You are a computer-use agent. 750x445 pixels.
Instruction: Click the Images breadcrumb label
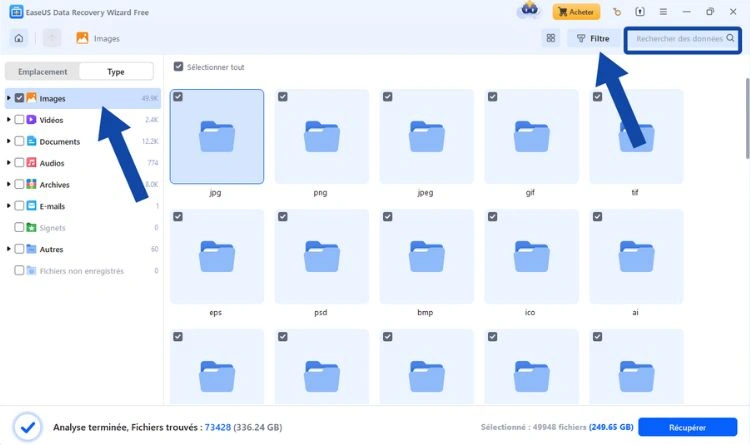tap(107, 39)
